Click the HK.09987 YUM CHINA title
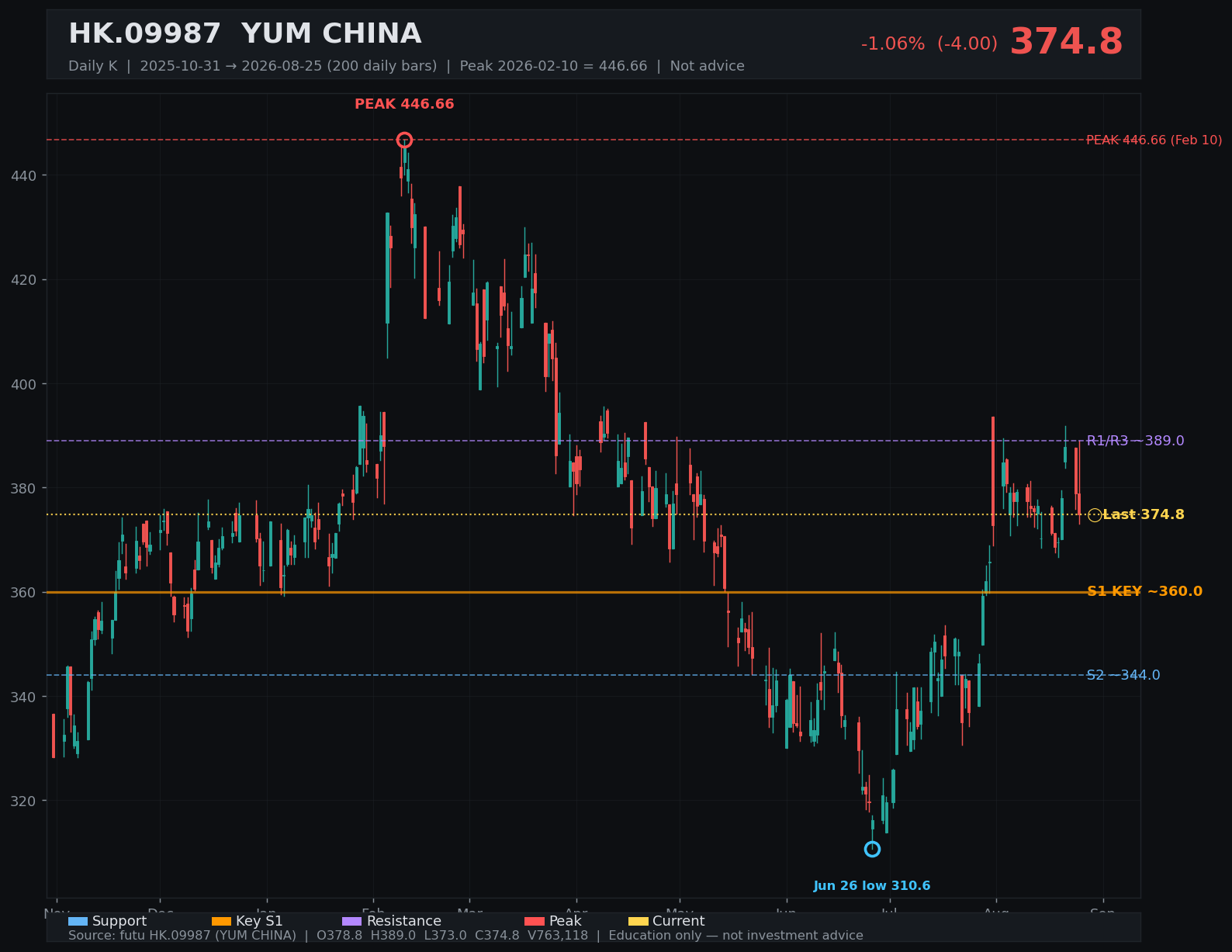This screenshot has height=952, width=1232. click(244, 34)
